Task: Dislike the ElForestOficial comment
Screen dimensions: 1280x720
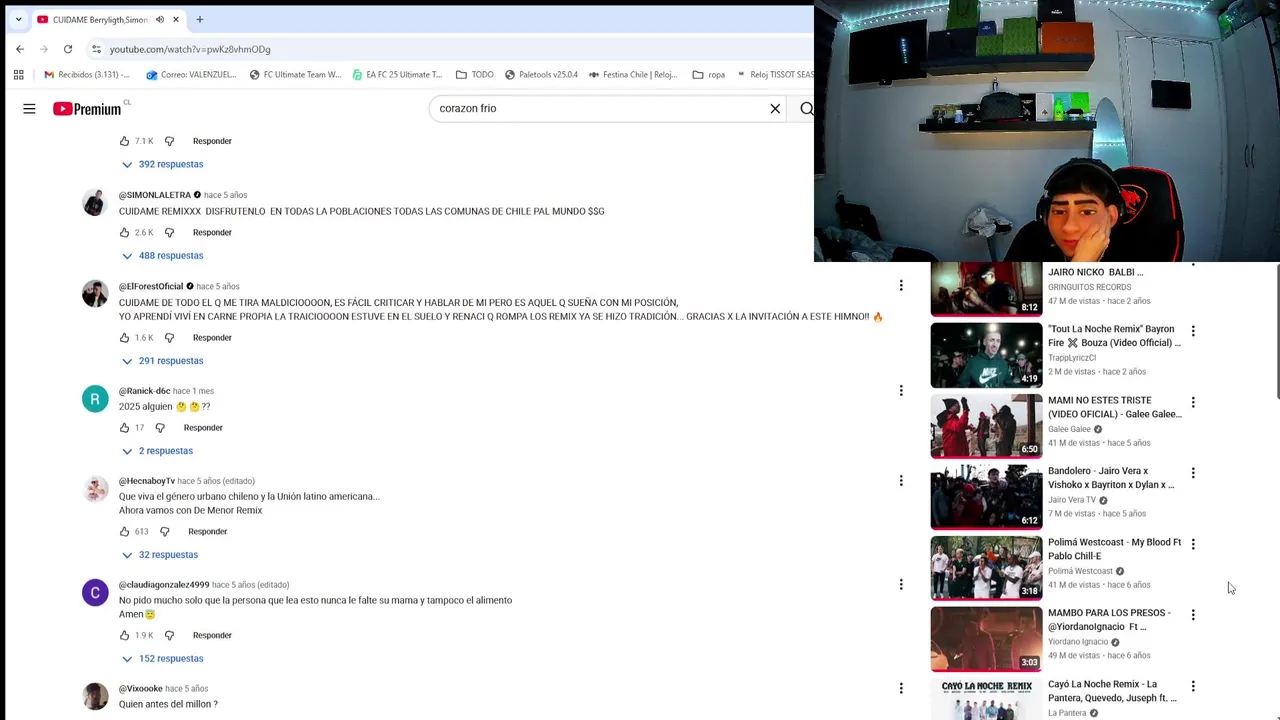Action: coord(169,337)
